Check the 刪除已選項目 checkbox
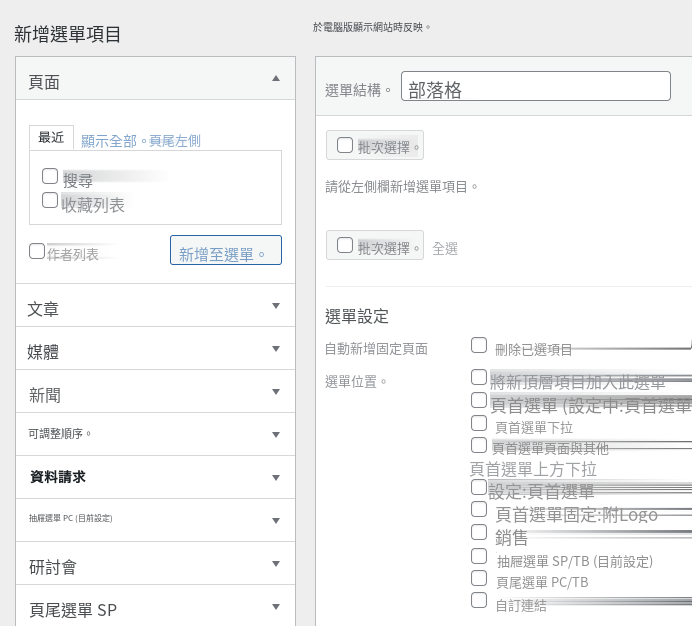This screenshot has height=626, width=692. click(x=479, y=345)
